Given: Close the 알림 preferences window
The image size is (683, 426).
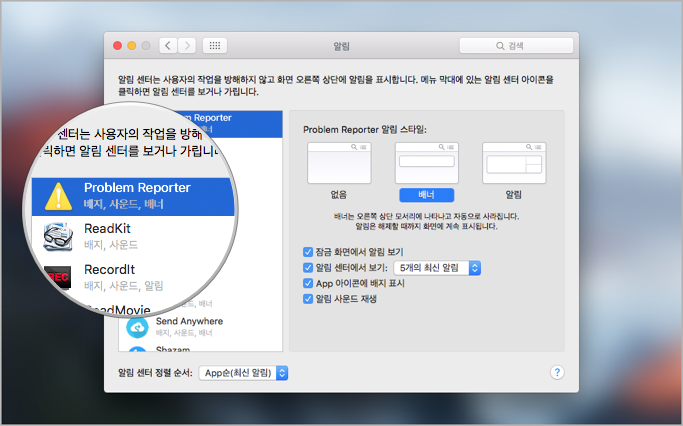Looking at the screenshot, I should coord(117,45).
